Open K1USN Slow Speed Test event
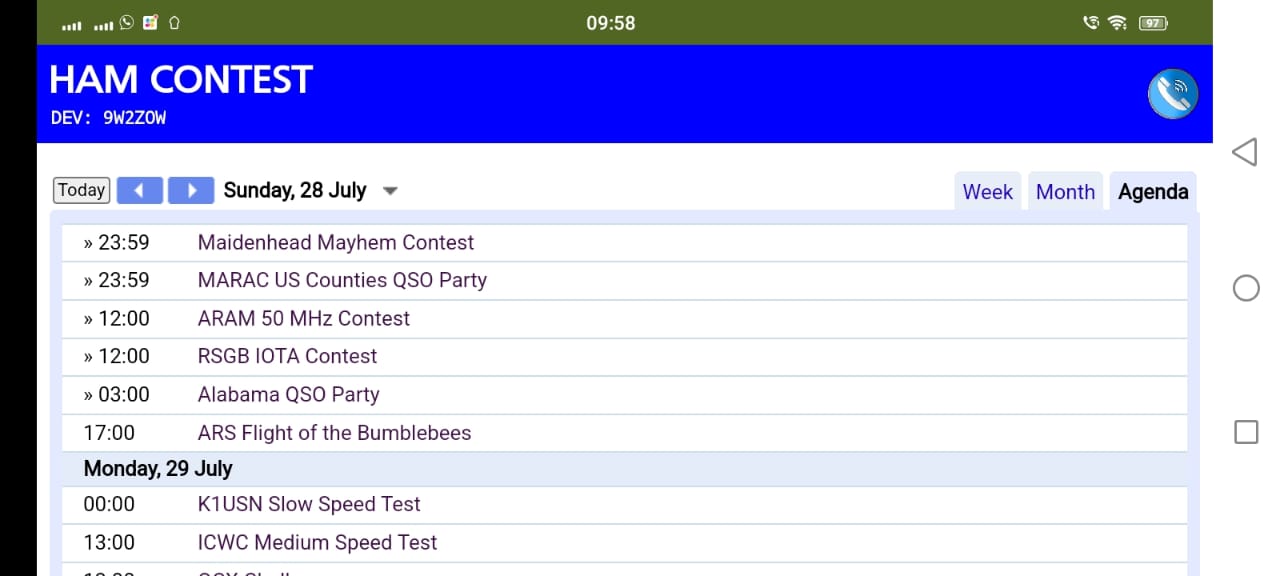Image resolution: width=1280 pixels, height=576 pixels. point(309,504)
